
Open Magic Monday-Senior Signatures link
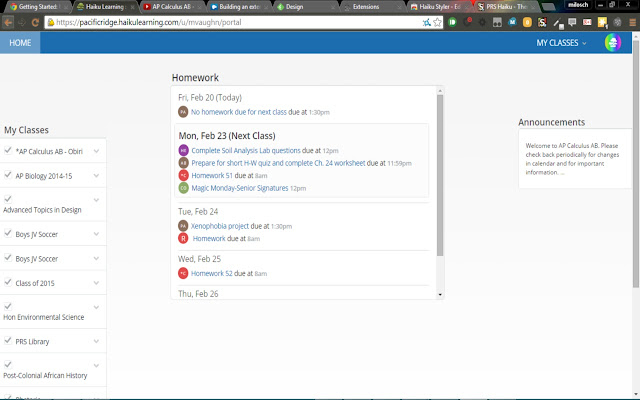click(x=240, y=188)
